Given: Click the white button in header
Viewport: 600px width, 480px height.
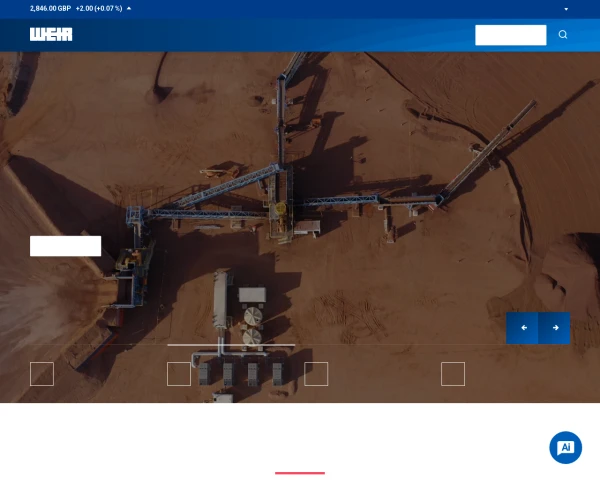Looking at the screenshot, I should coord(510,35).
